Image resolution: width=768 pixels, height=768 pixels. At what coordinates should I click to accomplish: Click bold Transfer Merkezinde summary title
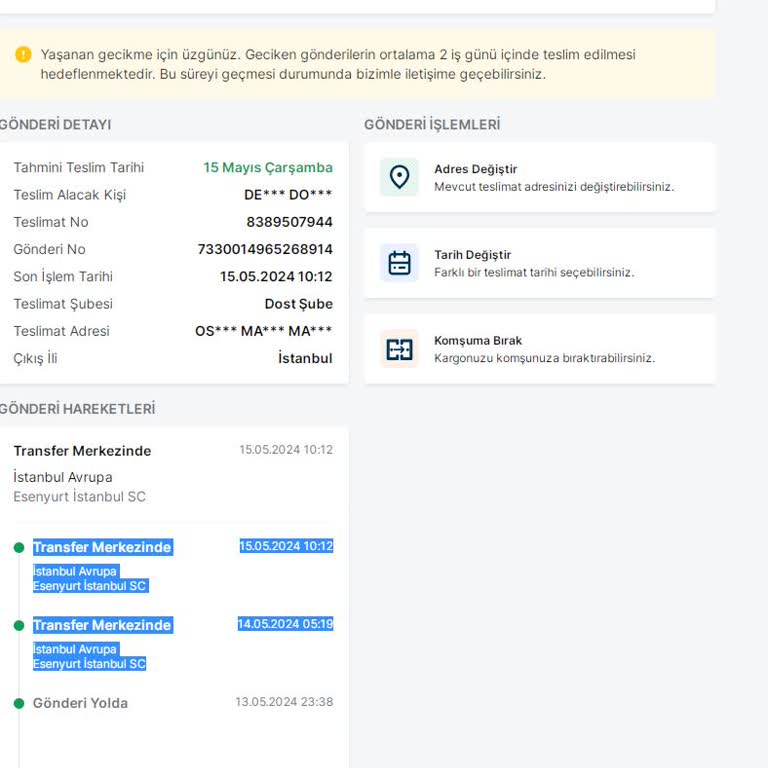(82, 451)
